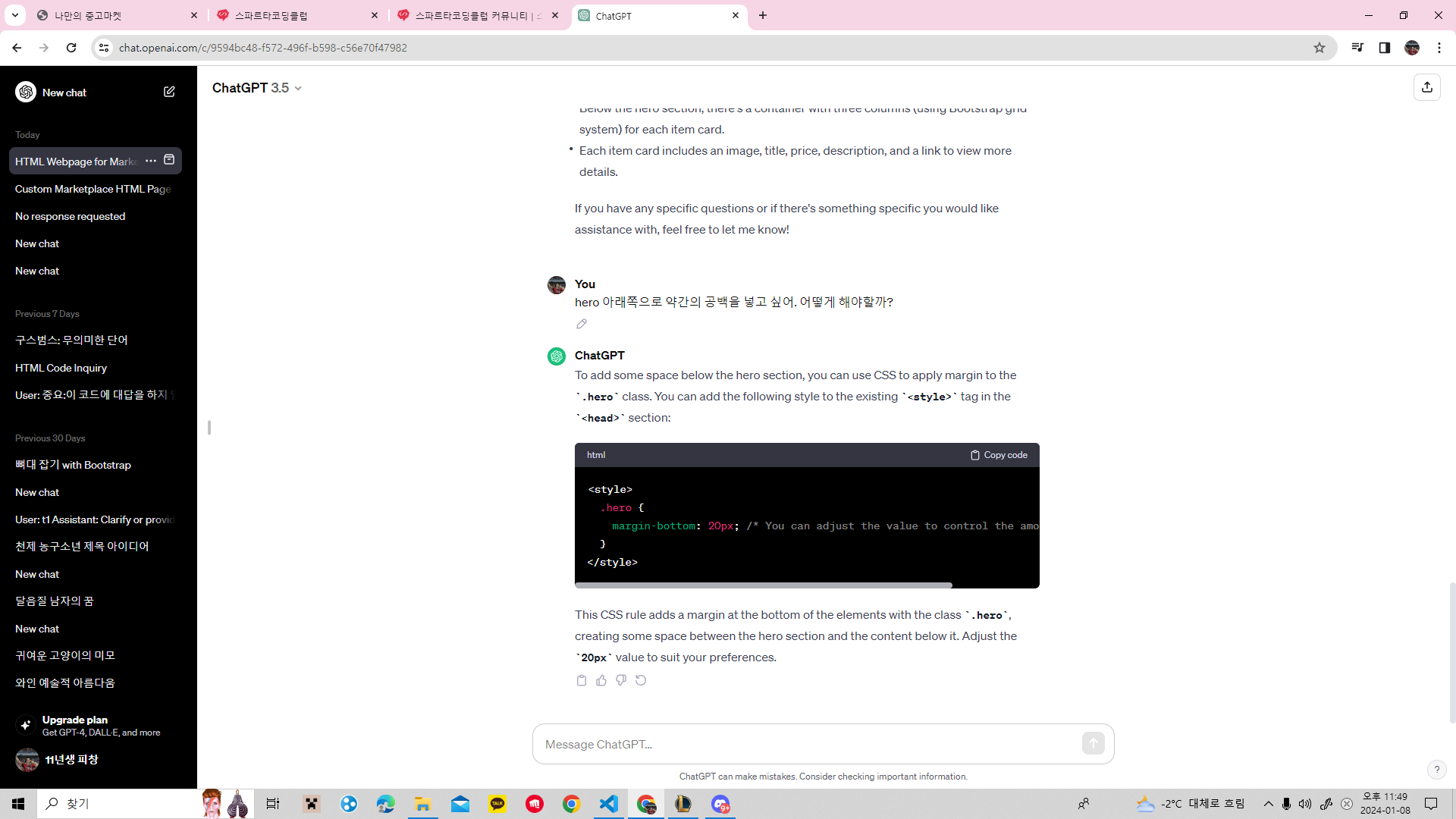Open the Windows Start menu
1456x819 pixels.
coord(18,804)
